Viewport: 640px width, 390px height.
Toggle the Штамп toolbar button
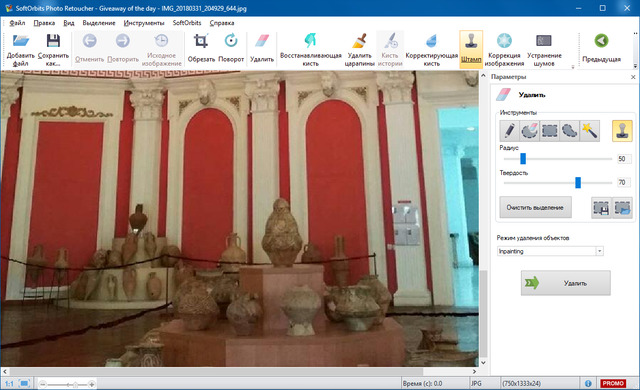tap(471, 49)
